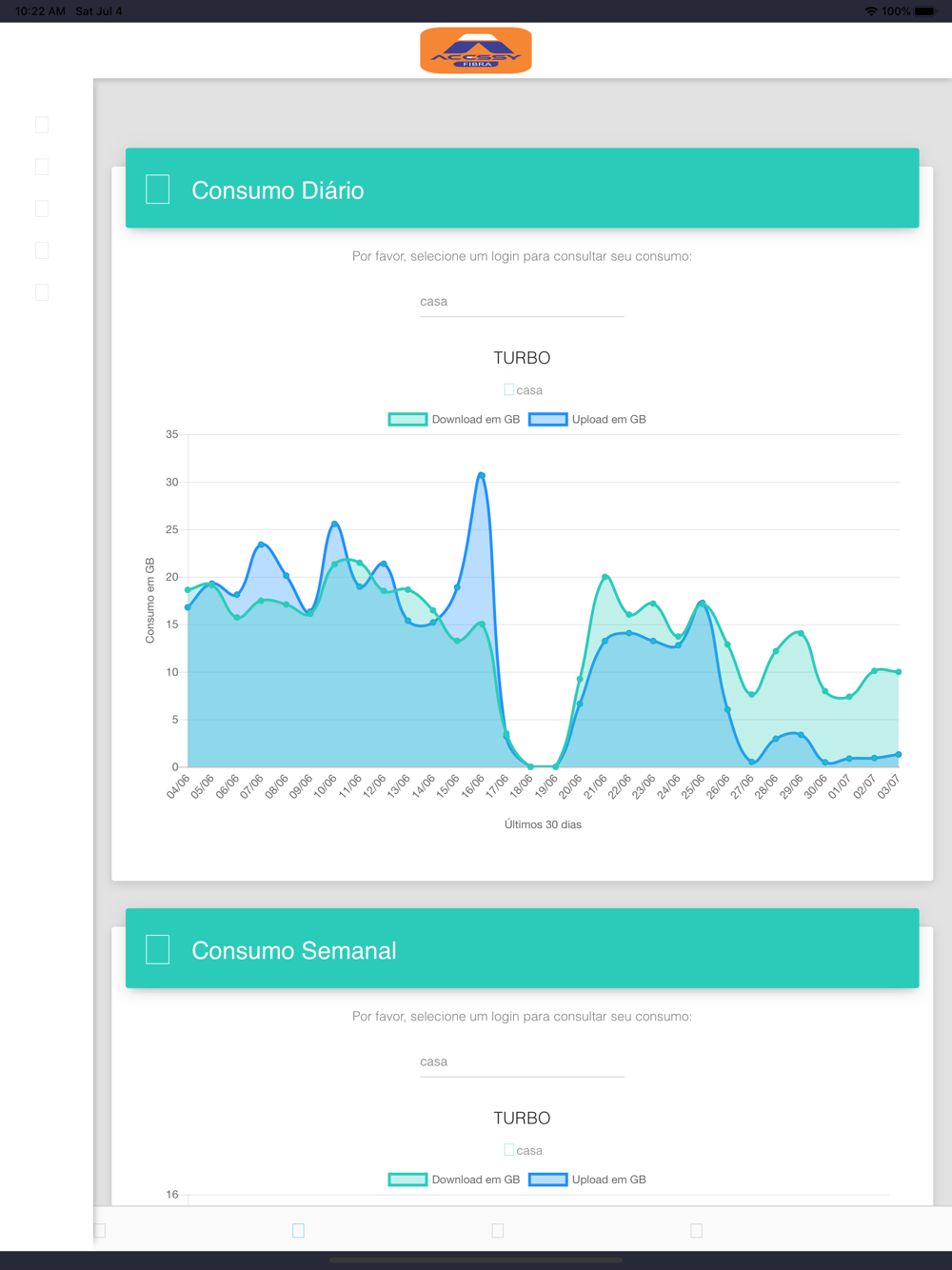The image size is (952, 1270).
Task: Open the fourth left sidebar icon
Action: click(x=42, y=250)
